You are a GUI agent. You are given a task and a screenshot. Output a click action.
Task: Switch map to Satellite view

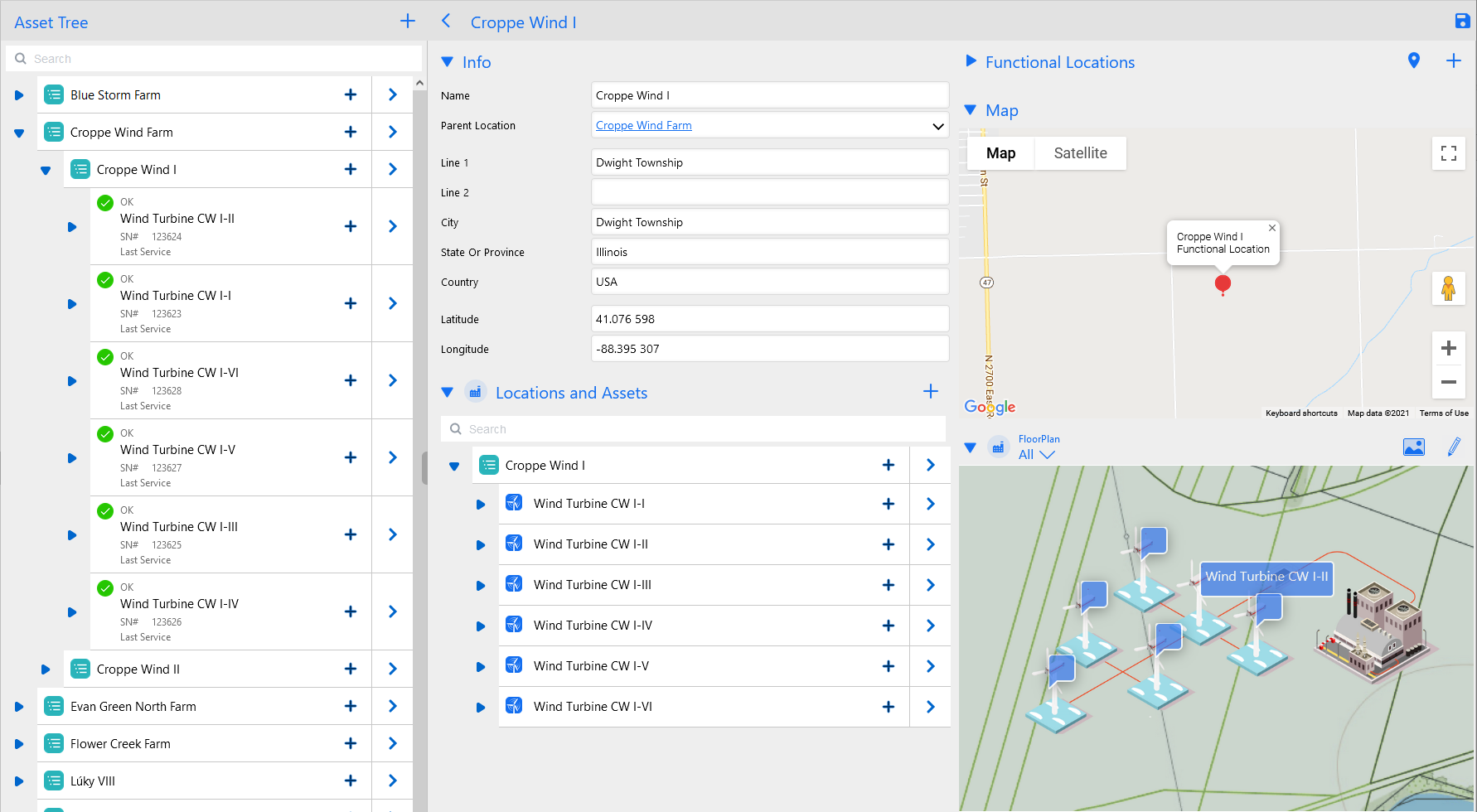[x=1081, y=153]
